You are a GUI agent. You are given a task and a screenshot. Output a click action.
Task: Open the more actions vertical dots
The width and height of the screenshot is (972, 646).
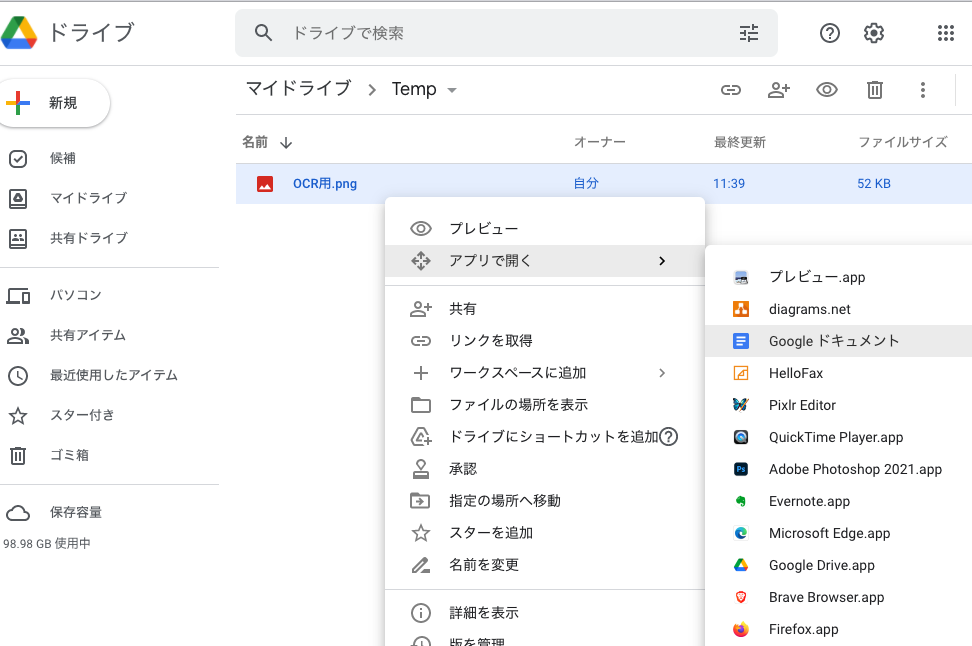(x=922, y=90)
